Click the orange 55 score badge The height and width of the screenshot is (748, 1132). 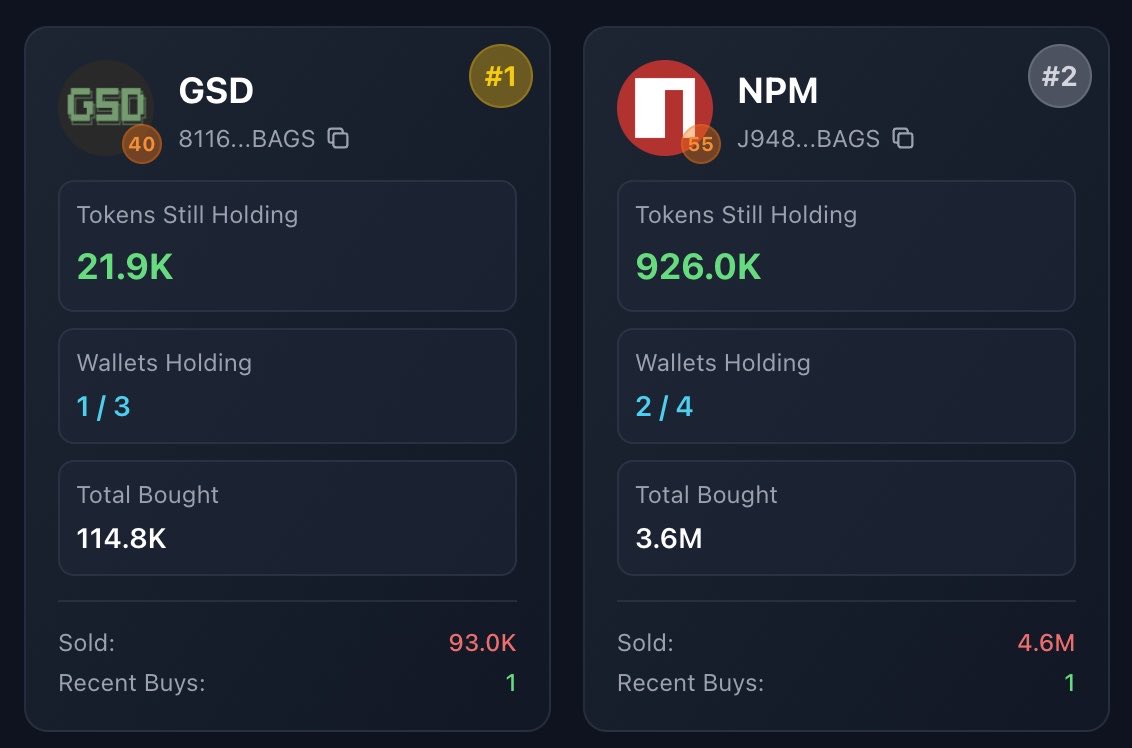700,144
